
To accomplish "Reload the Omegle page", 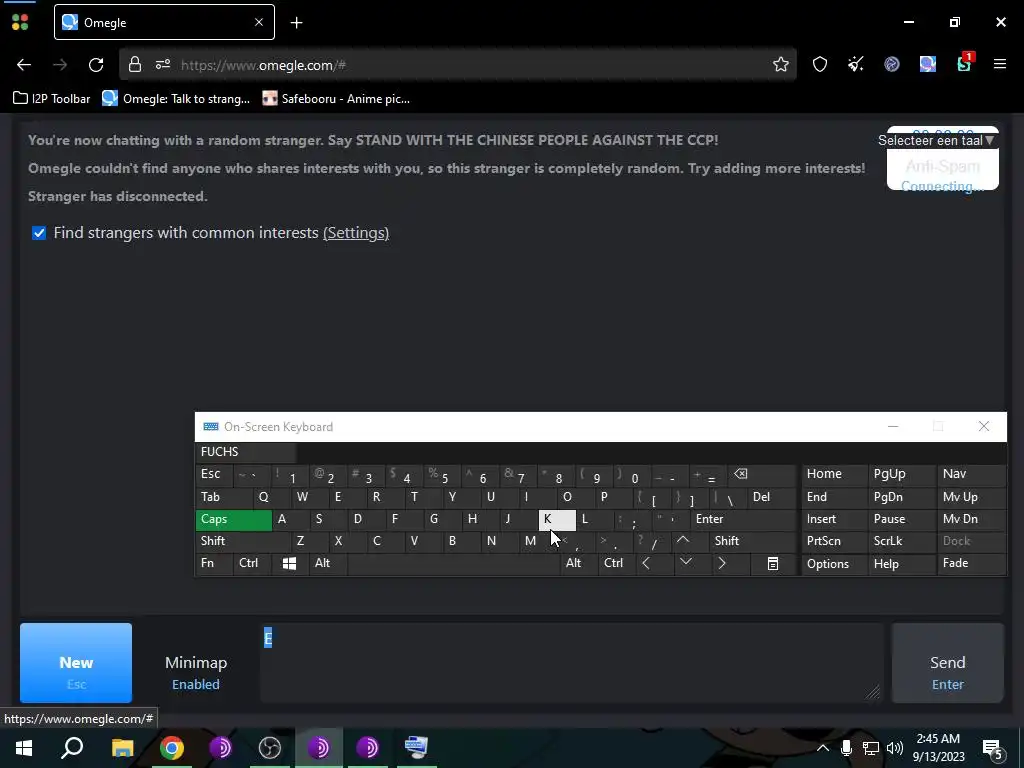I will pyautogui.click(x=96, y=65).
